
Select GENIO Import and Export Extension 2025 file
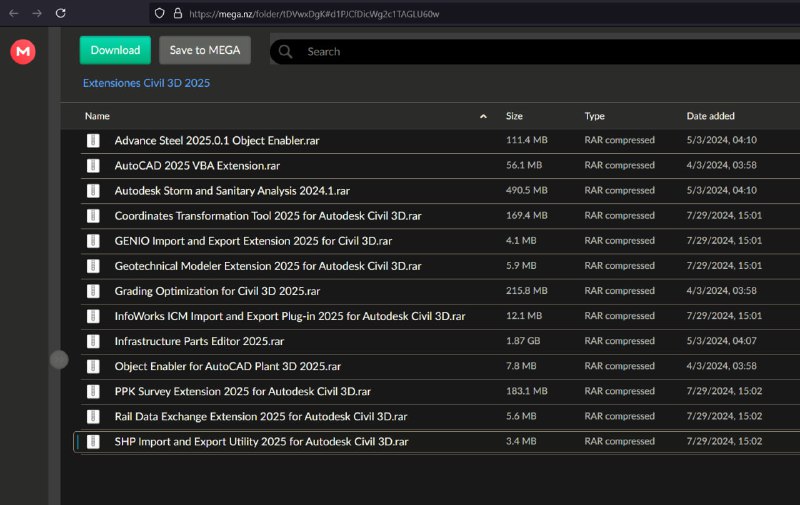(x=253, y=241)
